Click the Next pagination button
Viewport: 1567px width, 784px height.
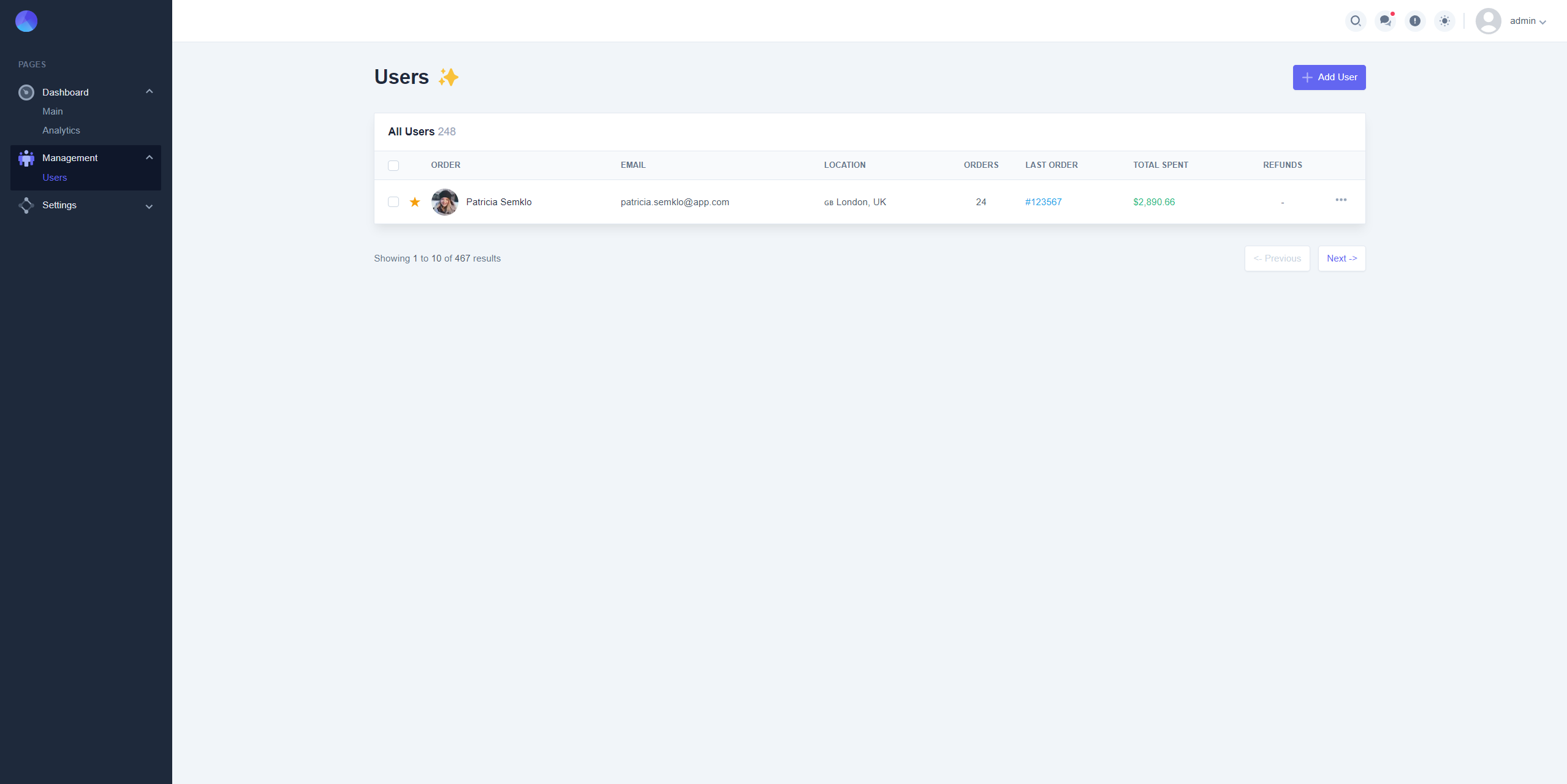1341,258
